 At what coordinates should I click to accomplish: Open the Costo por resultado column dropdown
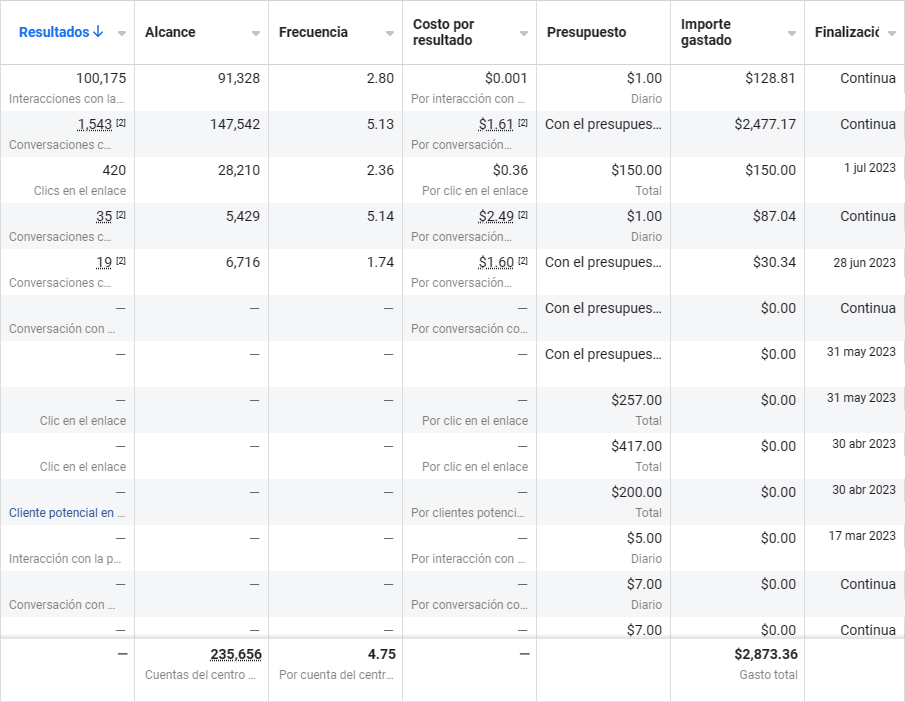point(524,33)
